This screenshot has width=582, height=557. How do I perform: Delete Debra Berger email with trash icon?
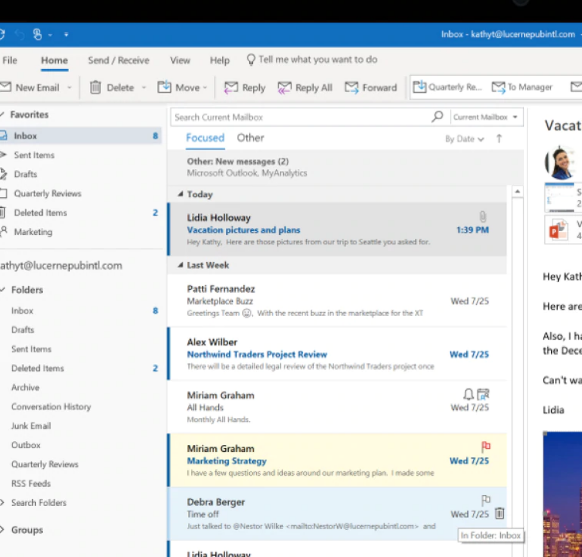click(x=500, y=513)
